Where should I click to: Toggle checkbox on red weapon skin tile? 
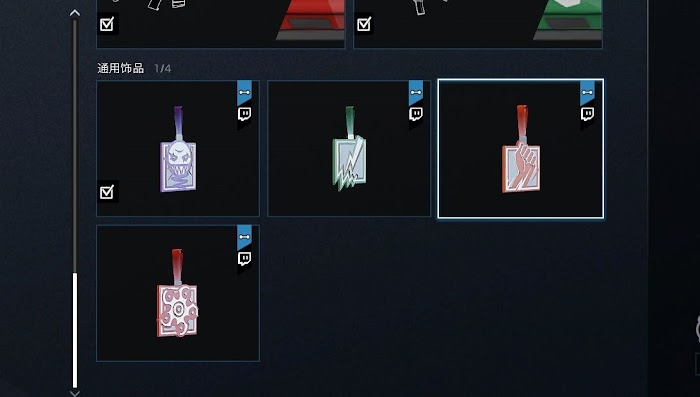[107, 24]
